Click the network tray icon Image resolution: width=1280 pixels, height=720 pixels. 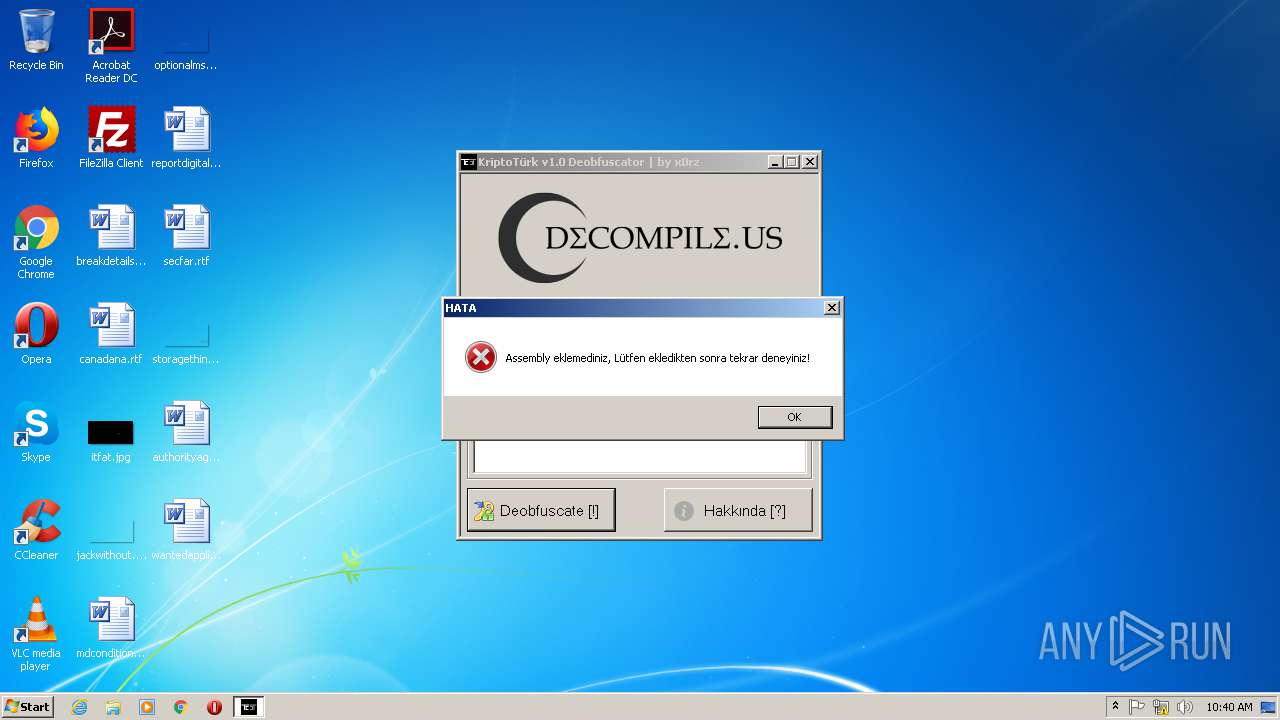(x=1161, y=707)
